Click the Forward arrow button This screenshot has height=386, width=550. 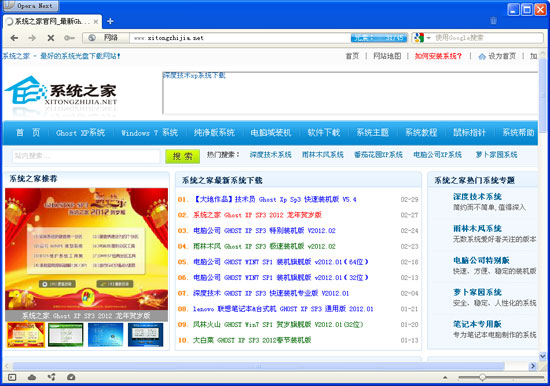tap(32, 38)
